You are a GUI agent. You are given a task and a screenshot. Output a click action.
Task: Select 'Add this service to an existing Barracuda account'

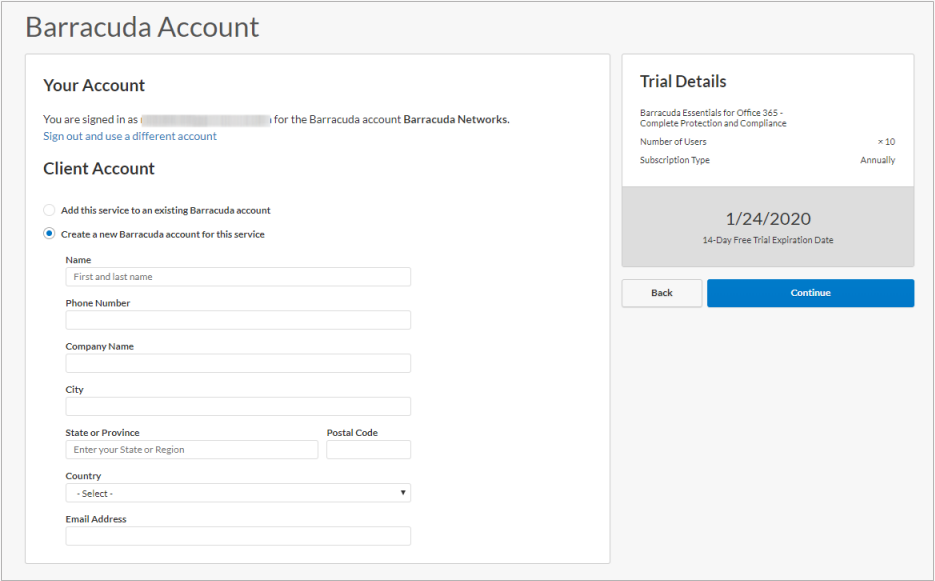(50, 211)
